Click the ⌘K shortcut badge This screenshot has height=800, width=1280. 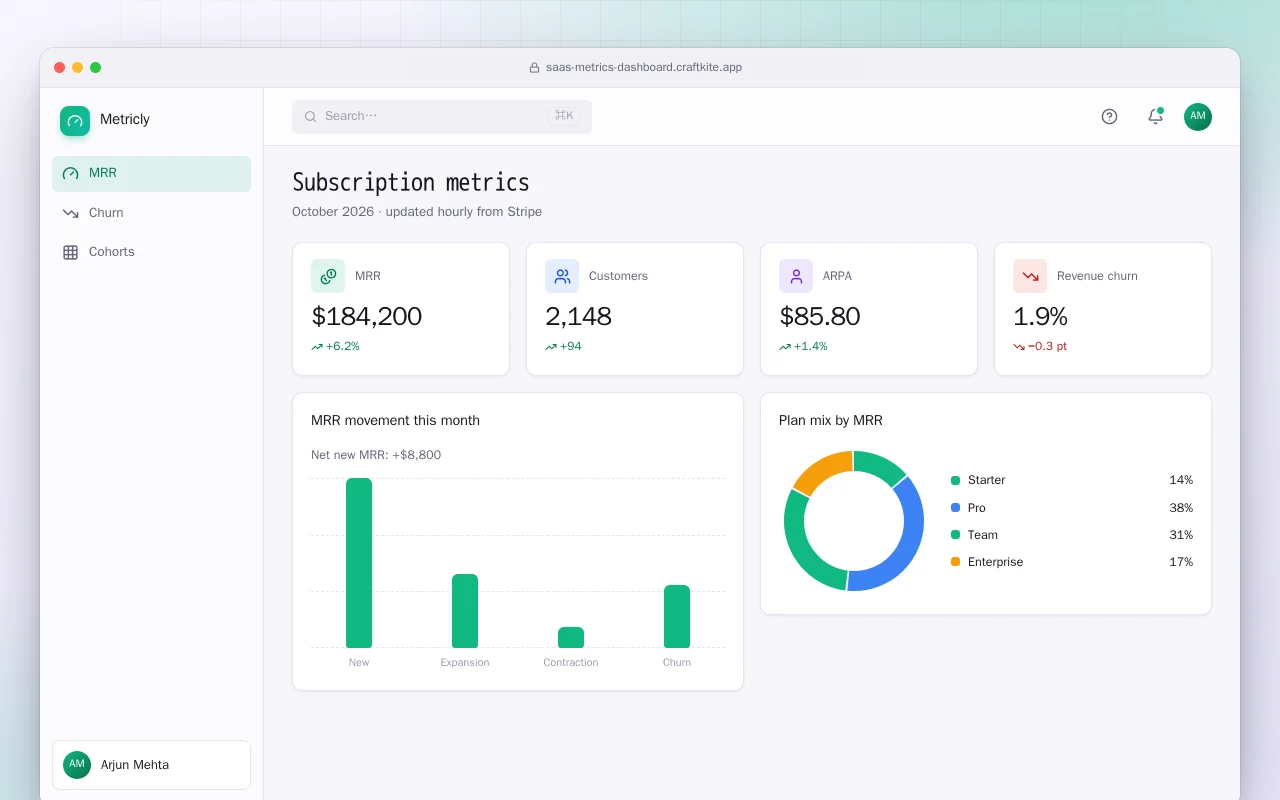pos(564,116)
